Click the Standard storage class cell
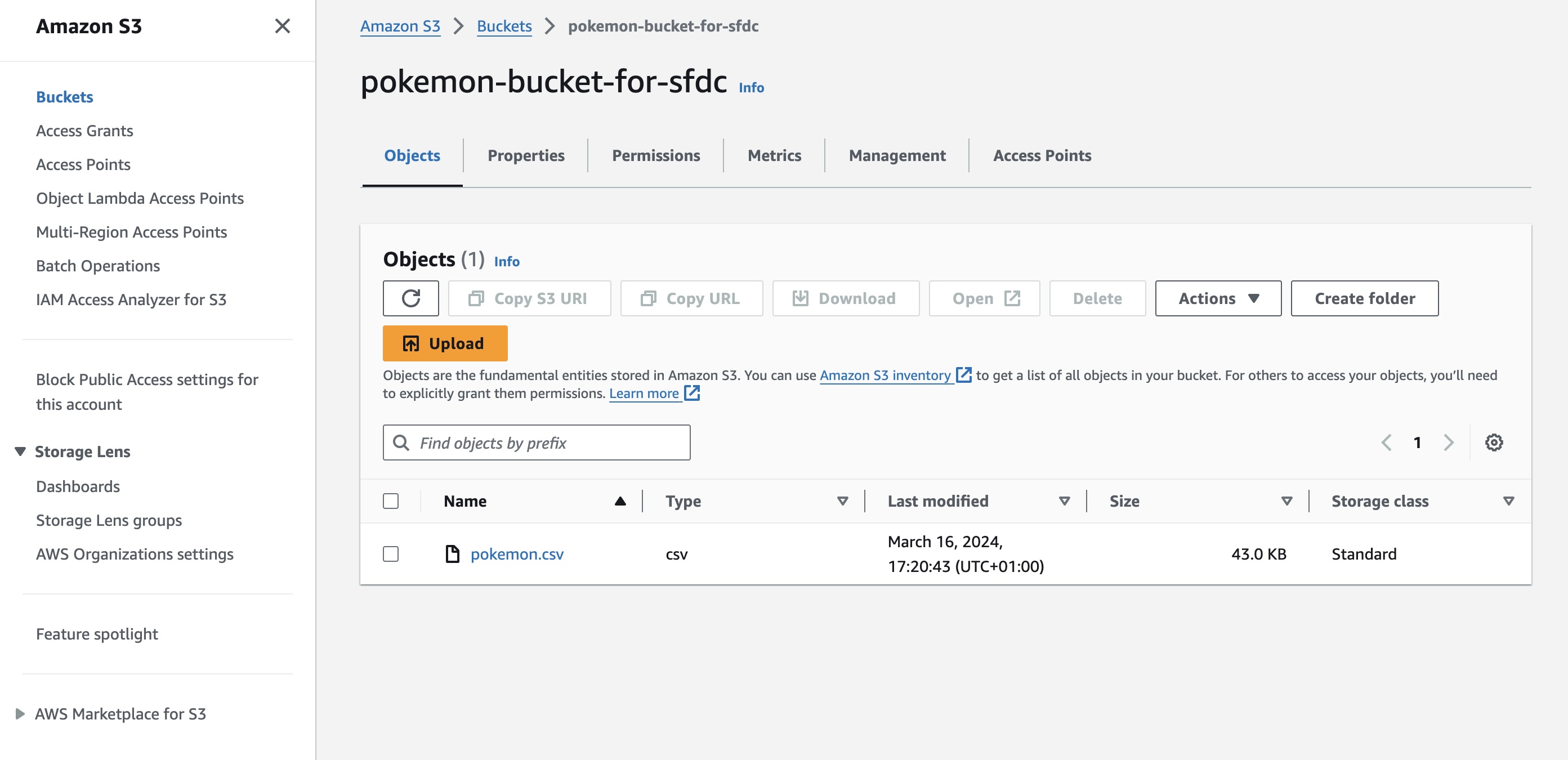 click(1364, 554)
